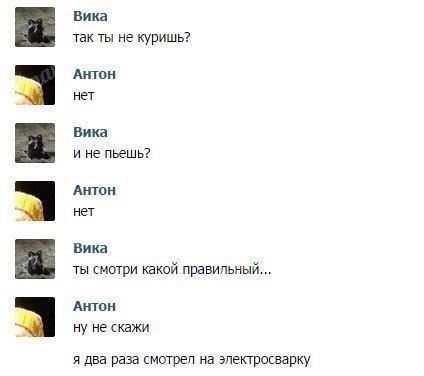Open Вика's name above 'ты смотри какой правильный...'
The image size is (424, 376).
(90, 248)
